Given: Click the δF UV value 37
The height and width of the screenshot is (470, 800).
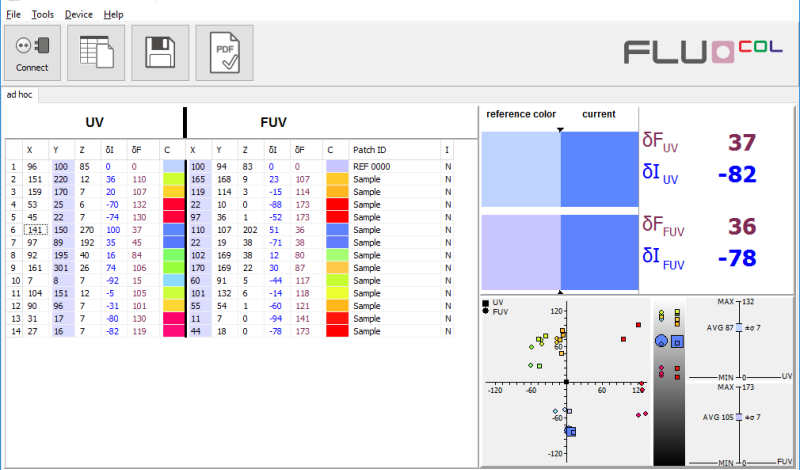Looking at the screenshot, I should (x=742, y=142).
